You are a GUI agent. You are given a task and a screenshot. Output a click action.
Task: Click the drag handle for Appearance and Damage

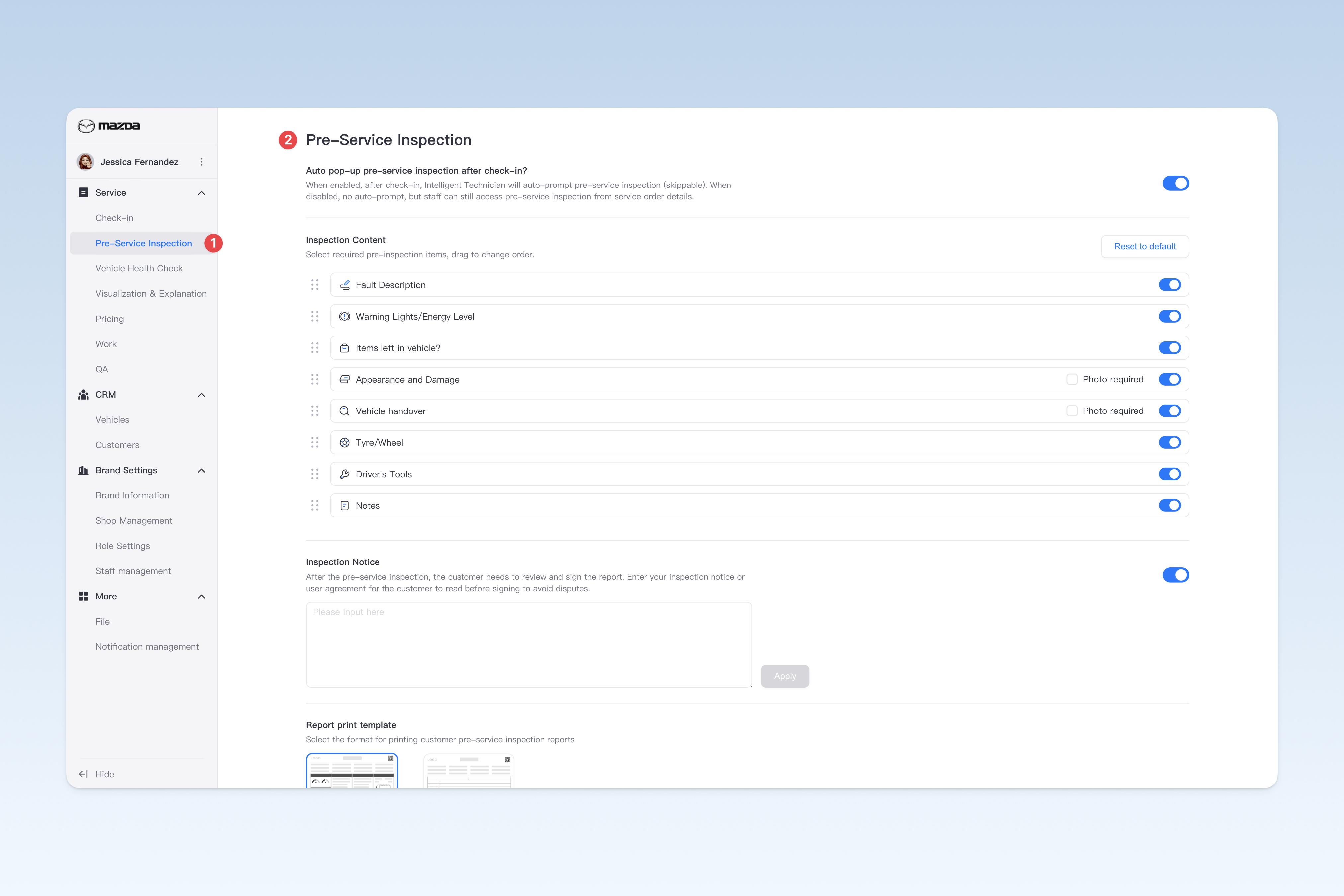tap(315, 379)
